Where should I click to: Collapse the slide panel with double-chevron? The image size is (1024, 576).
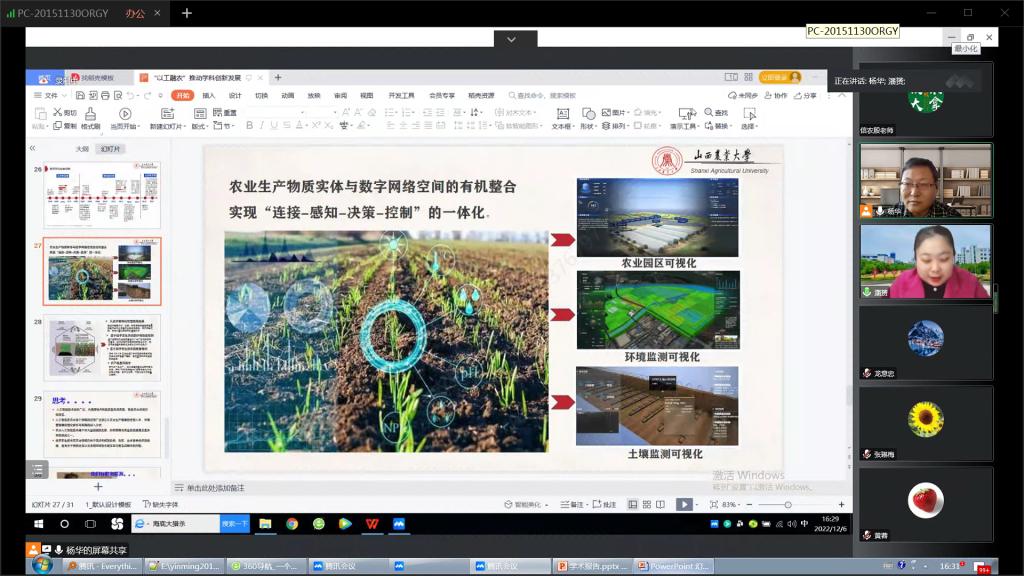point(32,148)
